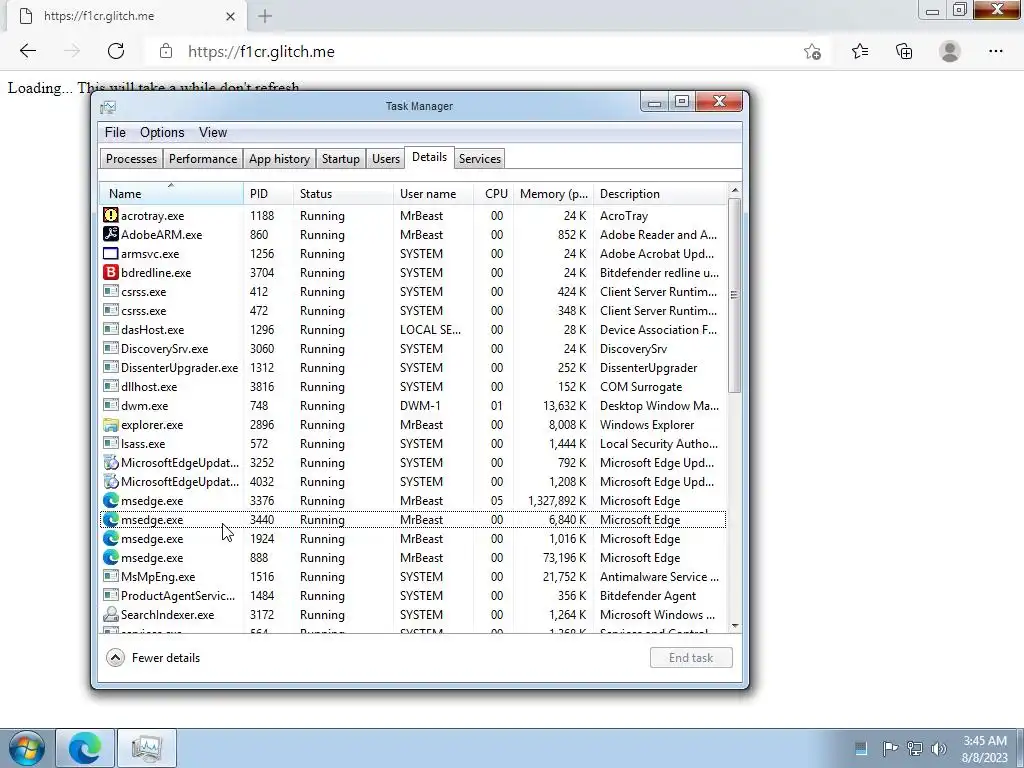Click the Task Manager title bar icon
1024x768 pixels.
tap(108, 106)
